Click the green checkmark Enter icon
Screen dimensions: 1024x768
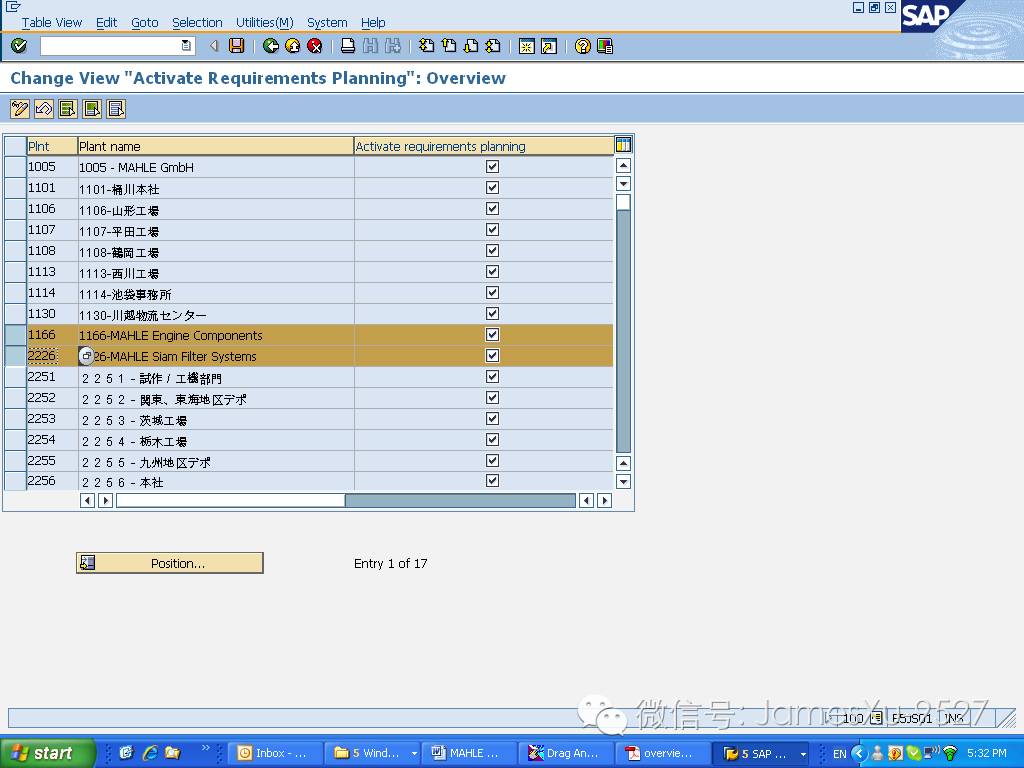point(19,46)
